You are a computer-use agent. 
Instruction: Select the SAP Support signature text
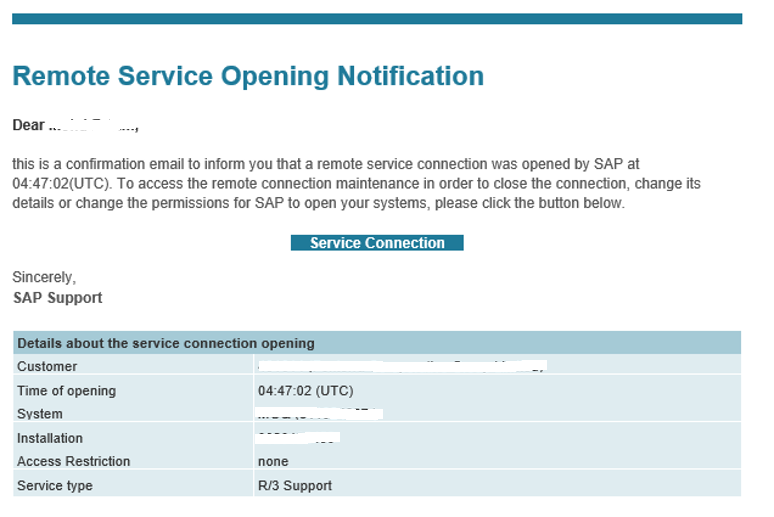tap(57, 298)
